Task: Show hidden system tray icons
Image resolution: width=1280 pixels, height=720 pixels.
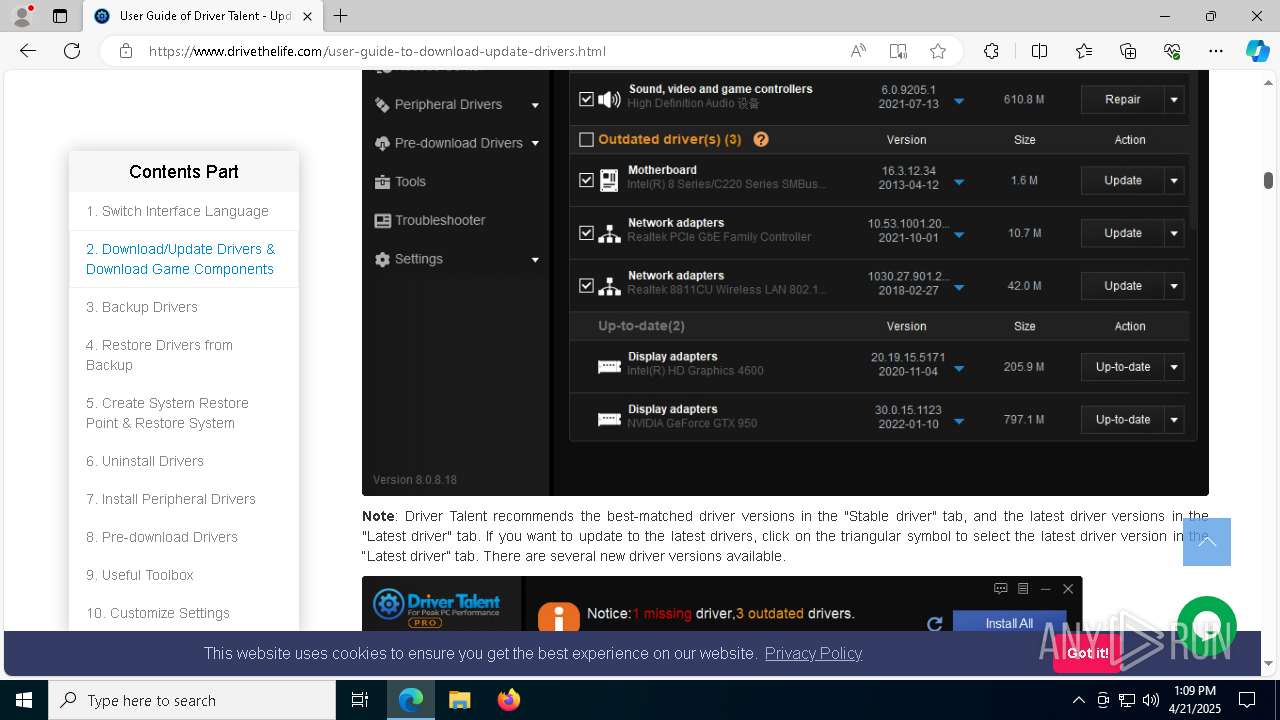Action: [x=1078, y=700]
